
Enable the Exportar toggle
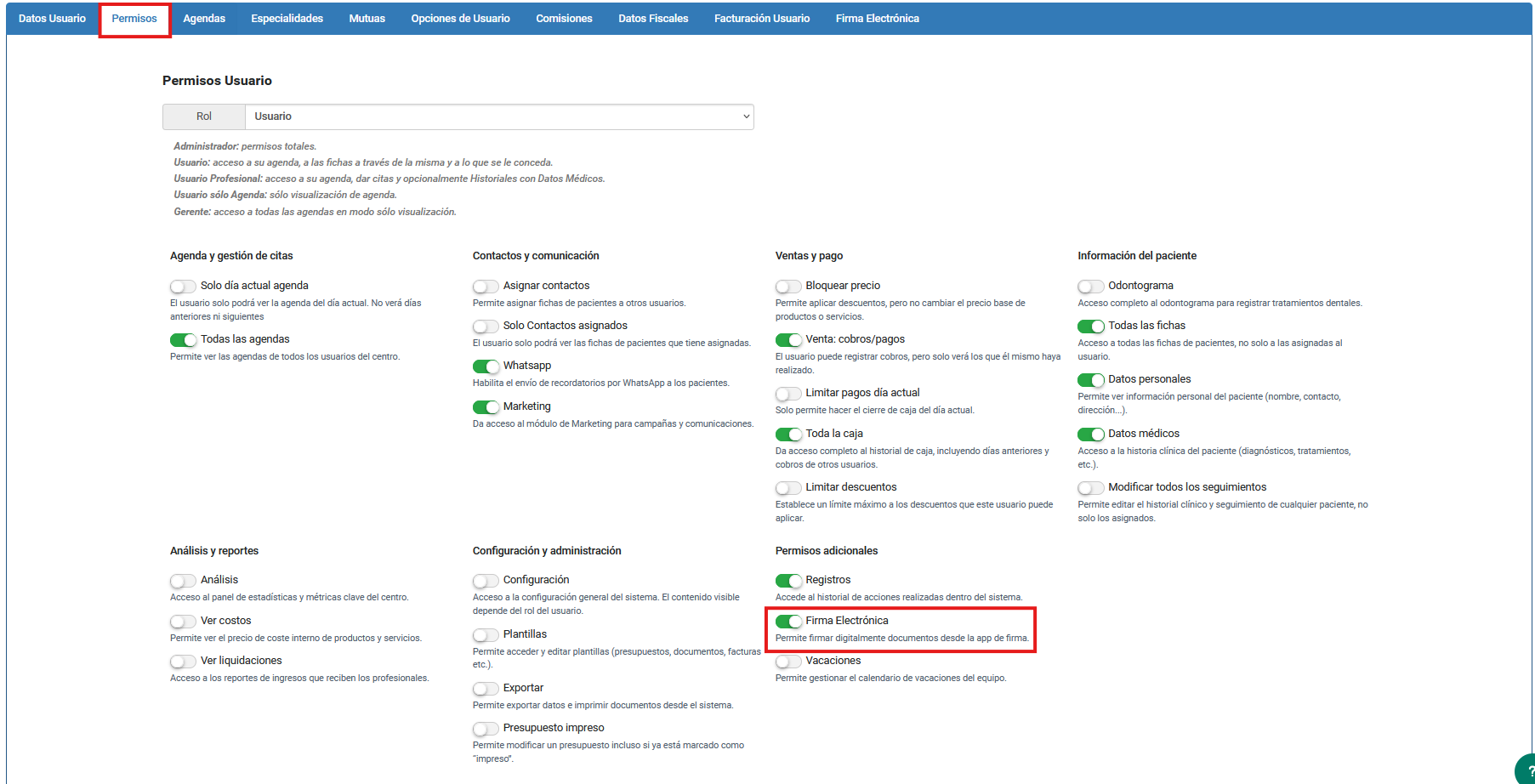pyautogui.click(x=486, y=689)
